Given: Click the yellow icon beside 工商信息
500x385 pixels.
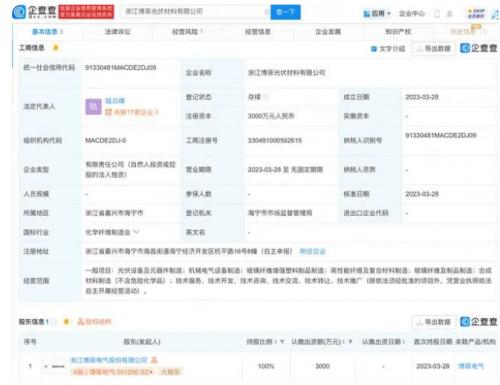Looking at the screenshot, I should tap(56, 48).
